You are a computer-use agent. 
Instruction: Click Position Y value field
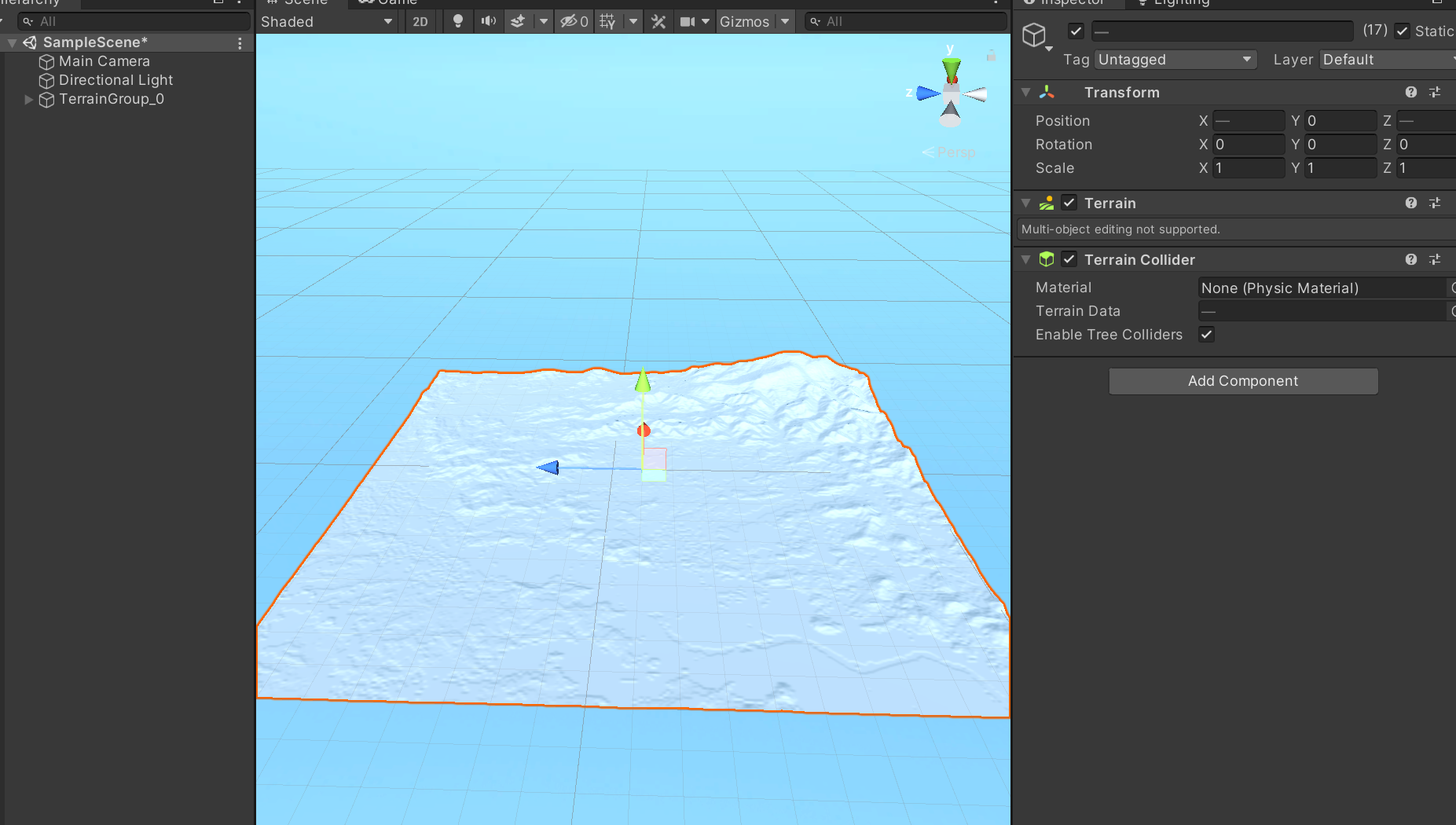pyautogui.click(x=1340, y=121)
